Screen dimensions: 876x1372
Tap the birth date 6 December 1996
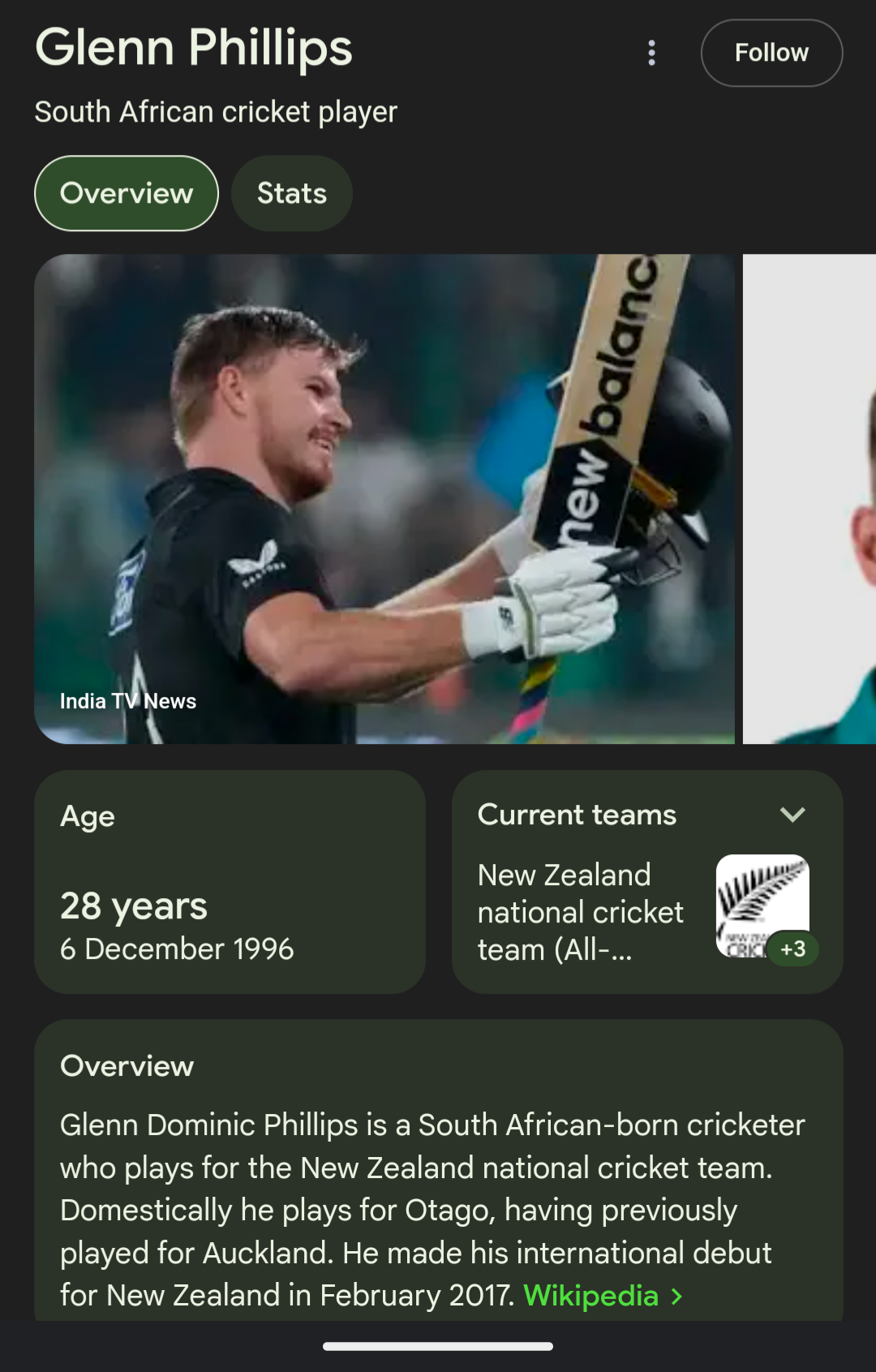[x=178, y=949]
